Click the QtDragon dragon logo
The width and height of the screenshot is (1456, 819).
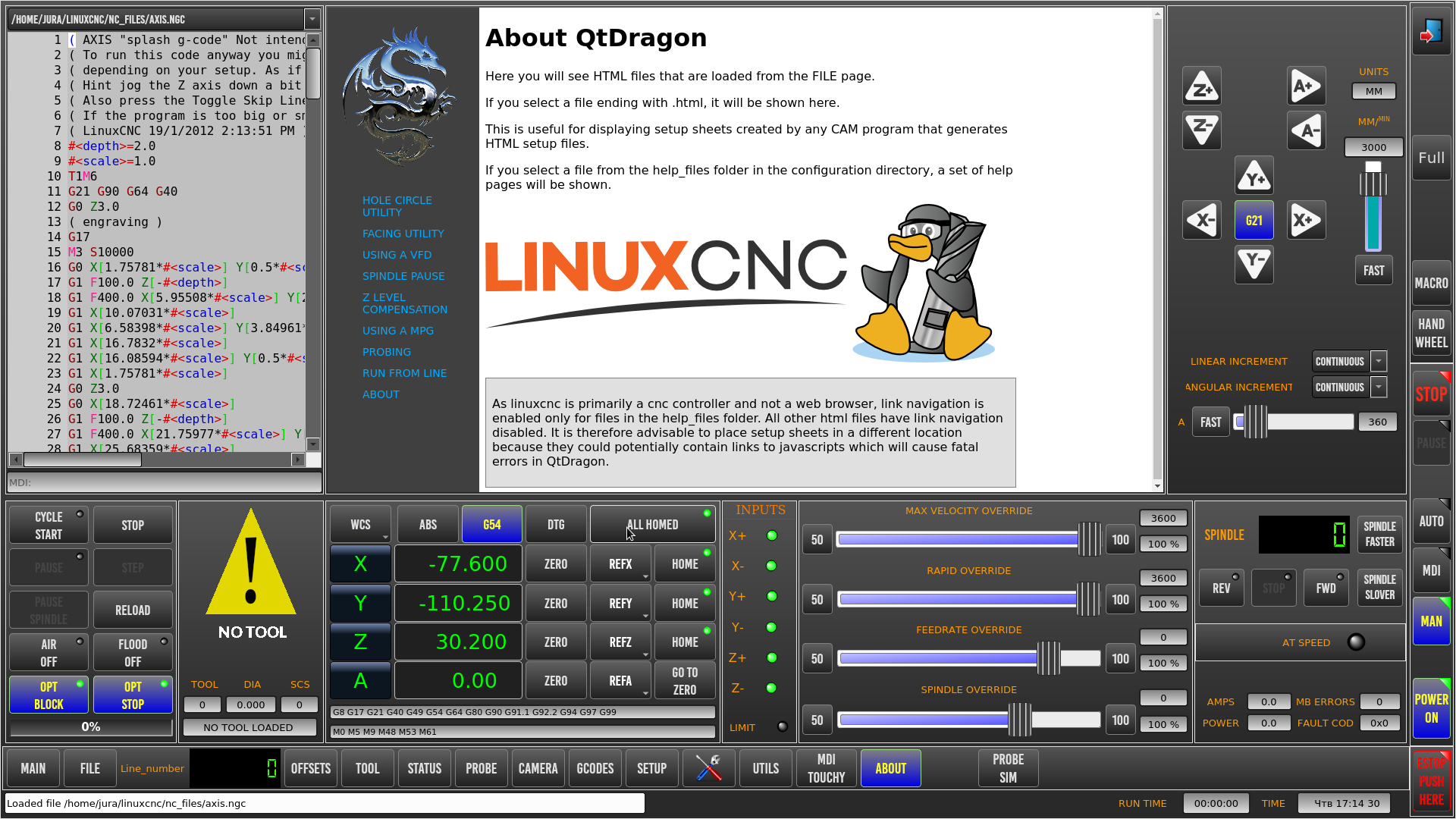(397, 96)
